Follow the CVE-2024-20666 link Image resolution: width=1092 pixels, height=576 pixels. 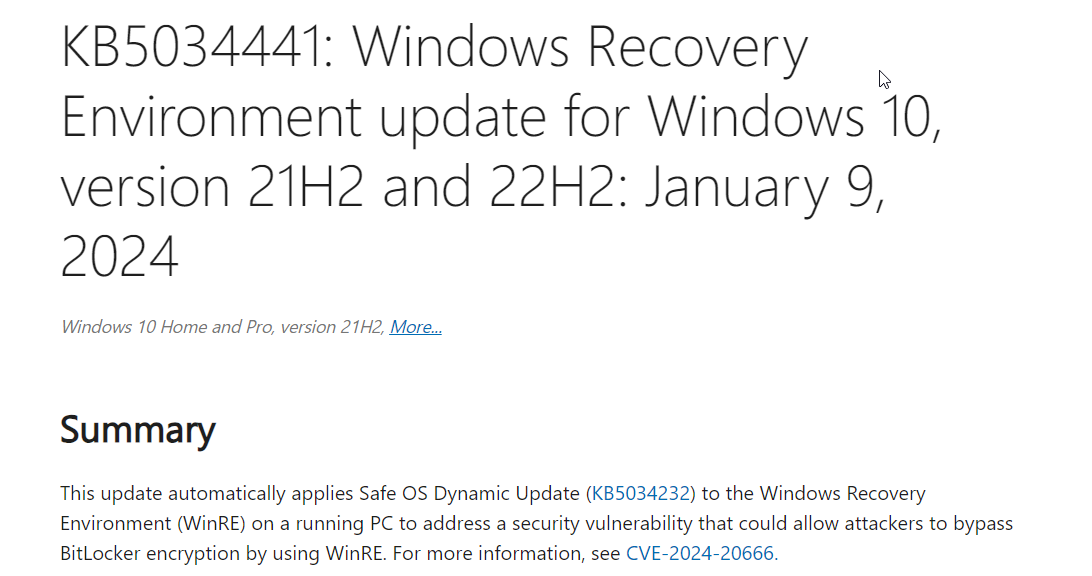tap(701, 553)
